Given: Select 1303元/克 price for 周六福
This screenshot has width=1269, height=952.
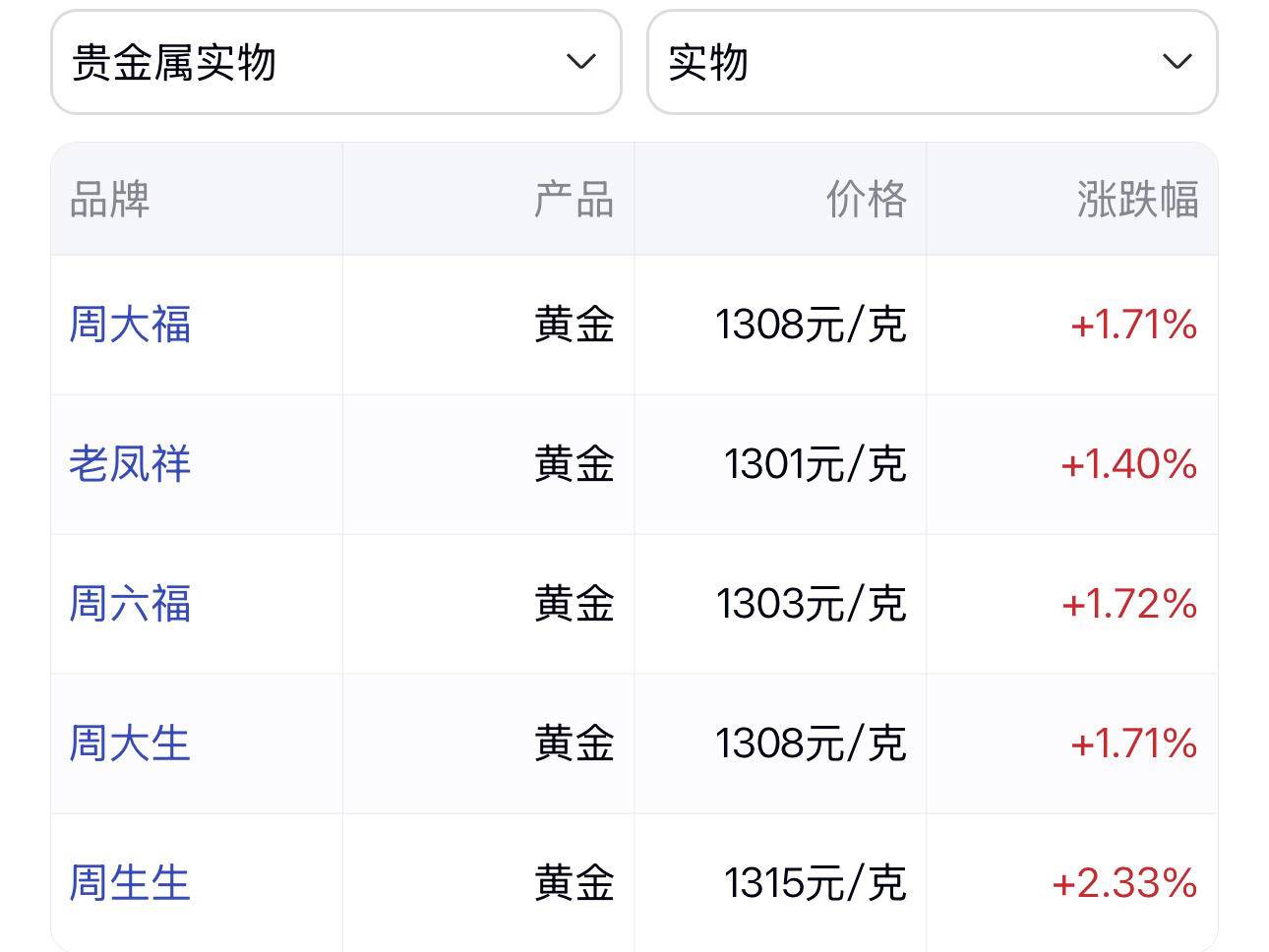Looking at the screenshot, I should (811, 604).
